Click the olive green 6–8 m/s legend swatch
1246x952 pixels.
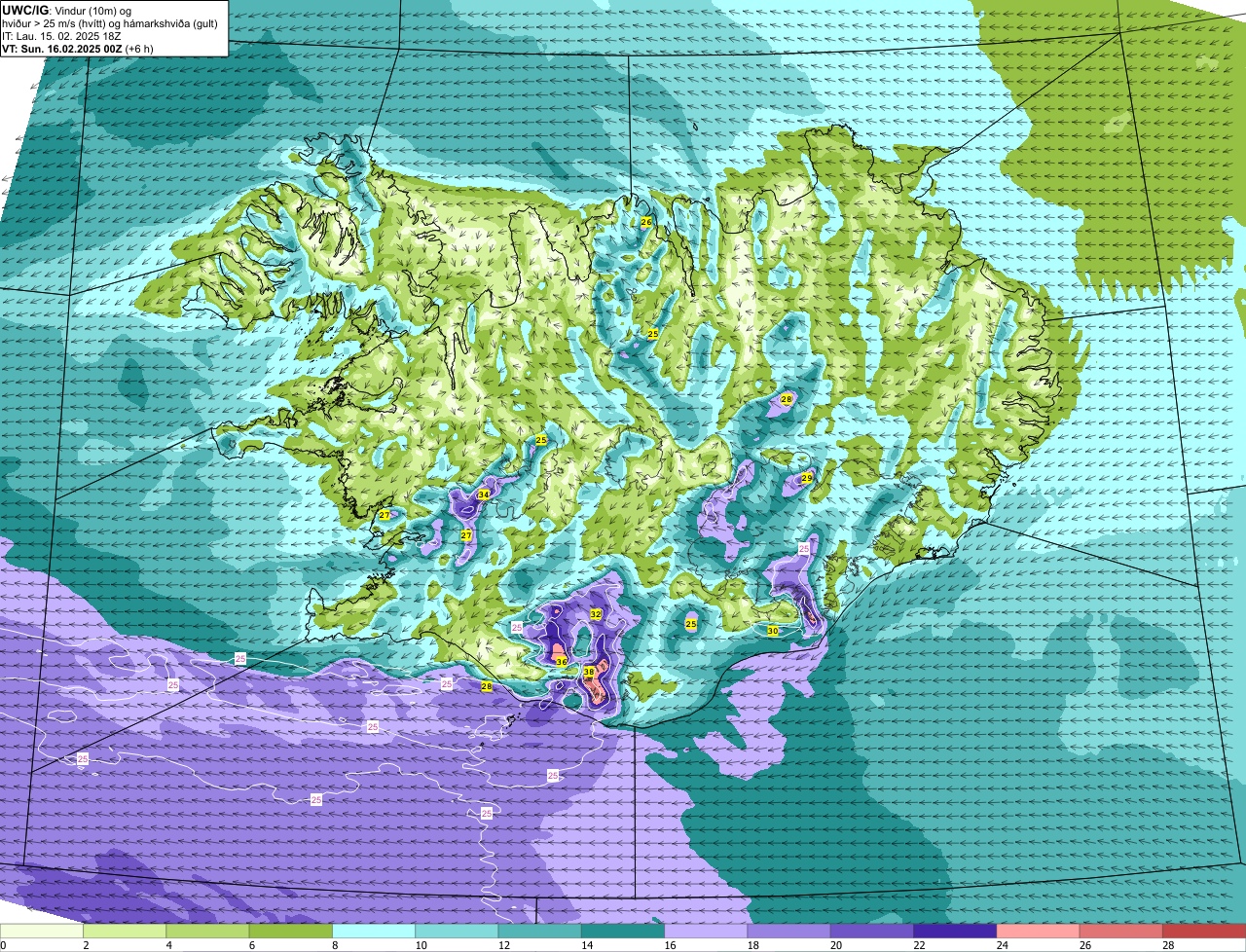coord(291,931)
